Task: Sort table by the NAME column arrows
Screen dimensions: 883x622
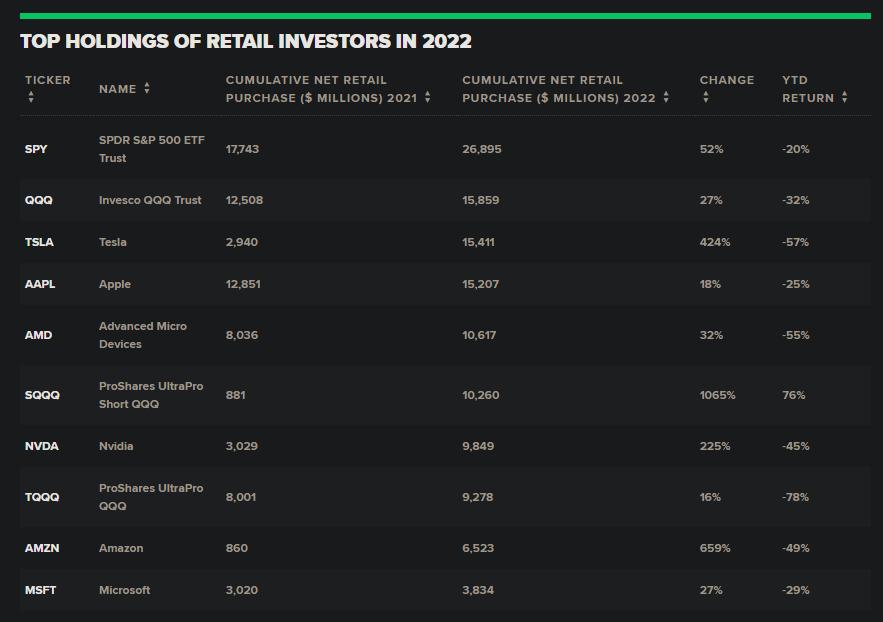Action: (x=147, y=88)
